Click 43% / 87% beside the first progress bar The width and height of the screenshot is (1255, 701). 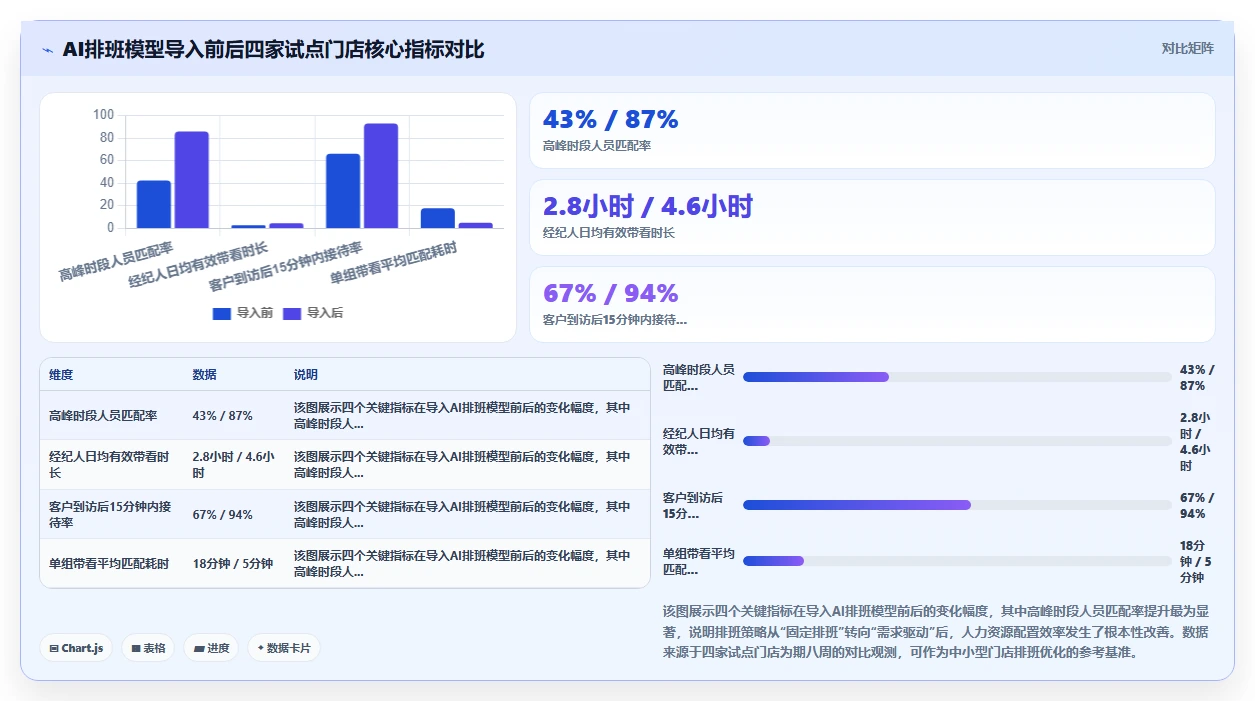coord(1197,377)
